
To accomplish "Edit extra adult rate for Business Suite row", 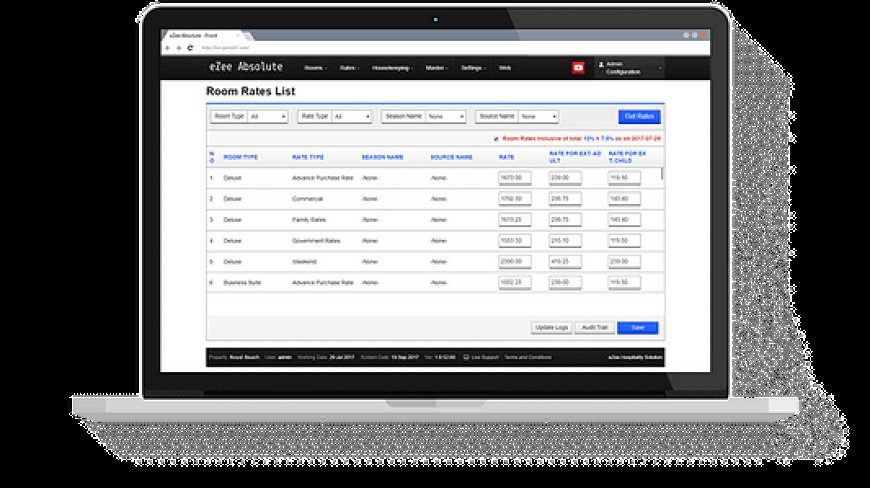I will (x=565, y=282).
